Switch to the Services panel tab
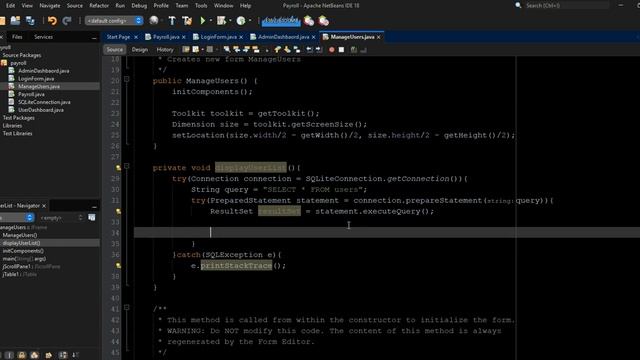Screen dimensions: 640x360 tap(43, 37)
